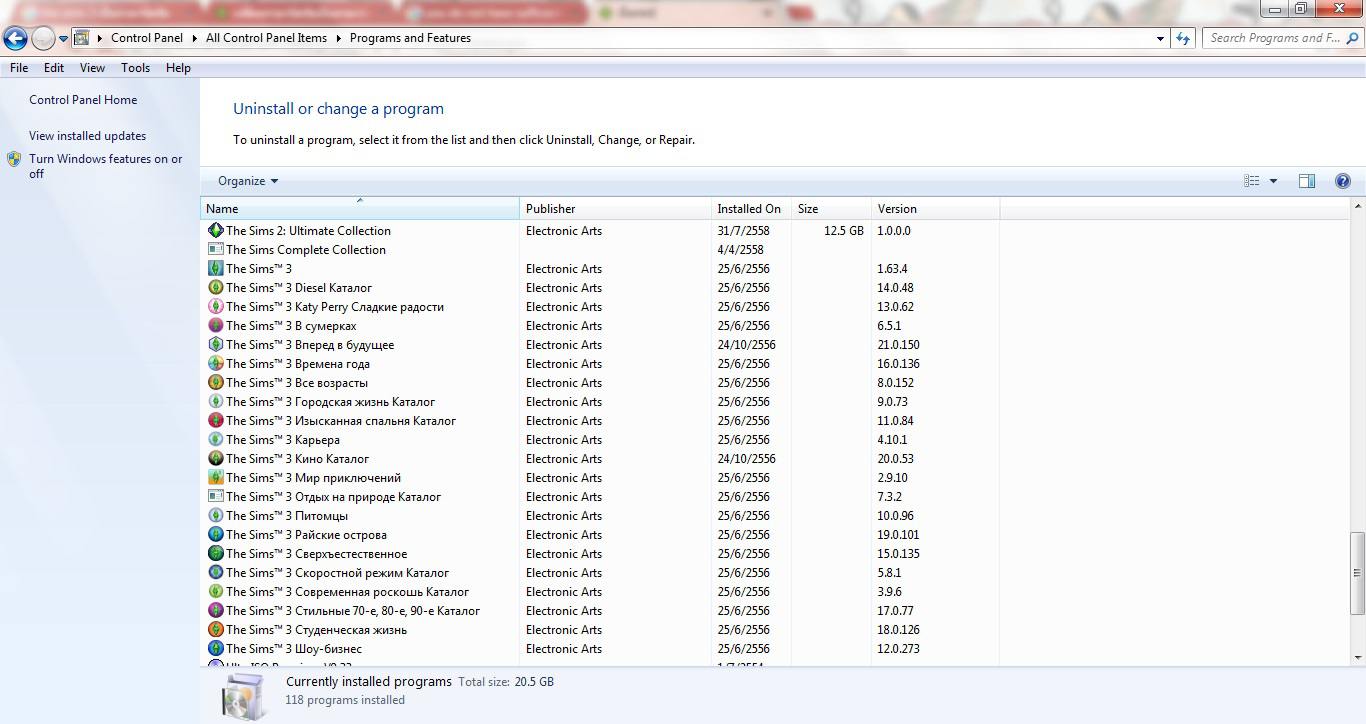Click The Sims Complete Collection program icon
The width and height of the screenshot is (1366, 724).
tap(215, 249)
